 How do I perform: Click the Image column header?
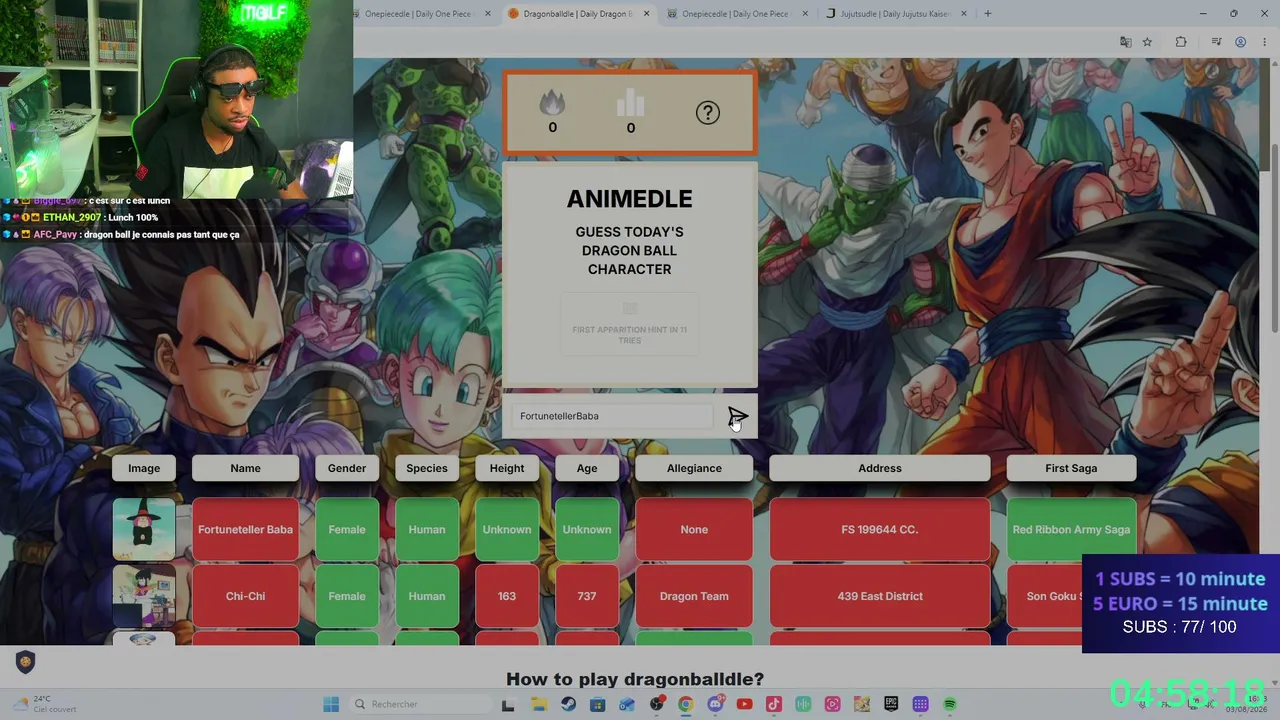click(x=144, y=468)
